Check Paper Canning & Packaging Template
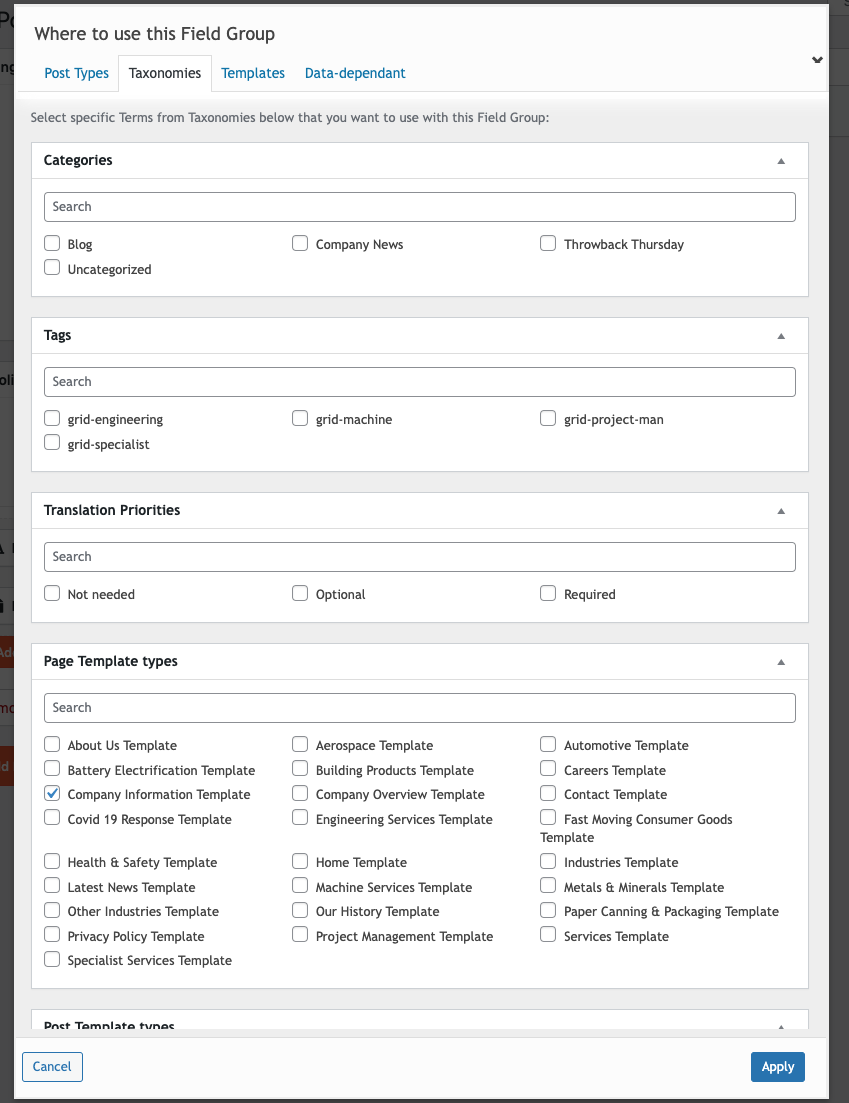The height and width of the screenshot is (1103, 849). tap(548, 910)
